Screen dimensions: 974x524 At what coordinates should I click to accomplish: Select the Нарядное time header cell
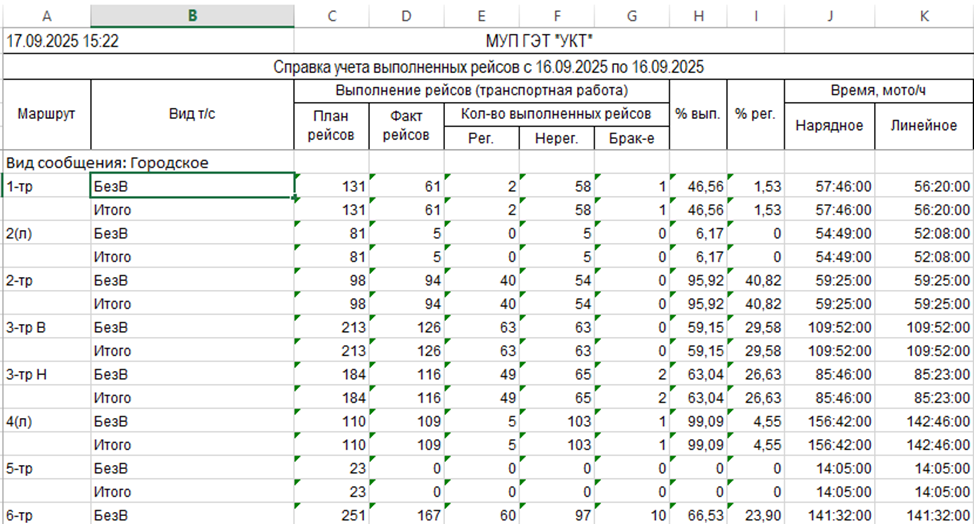[x=829, y=125]
